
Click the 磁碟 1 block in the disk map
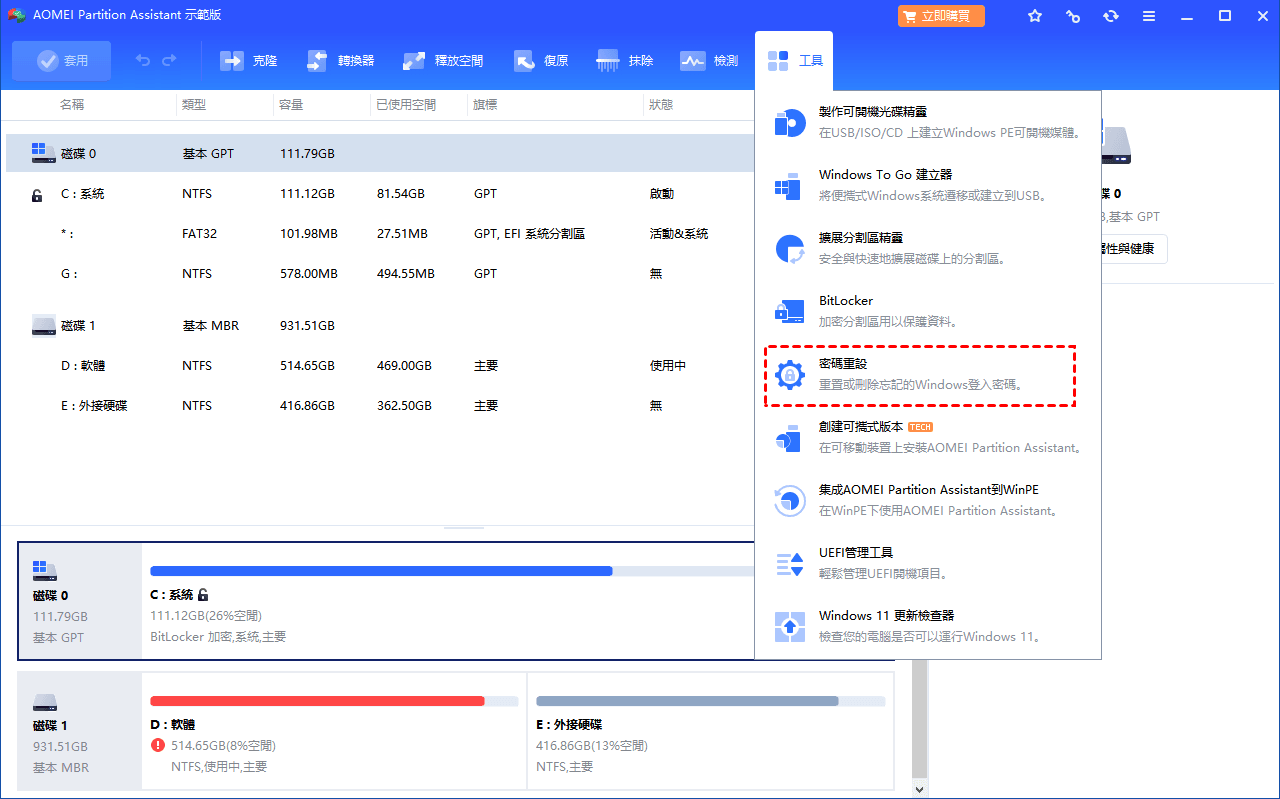(80, 731)
